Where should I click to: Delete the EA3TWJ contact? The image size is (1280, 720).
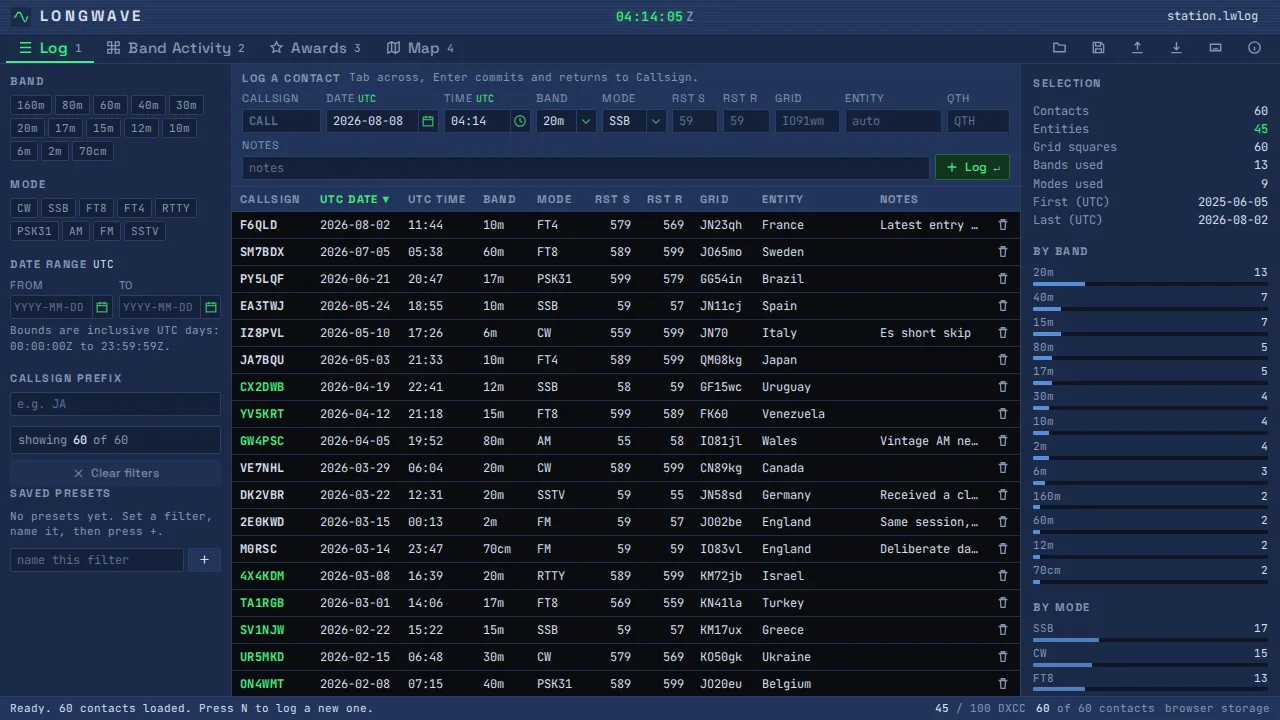[1003, 306]
